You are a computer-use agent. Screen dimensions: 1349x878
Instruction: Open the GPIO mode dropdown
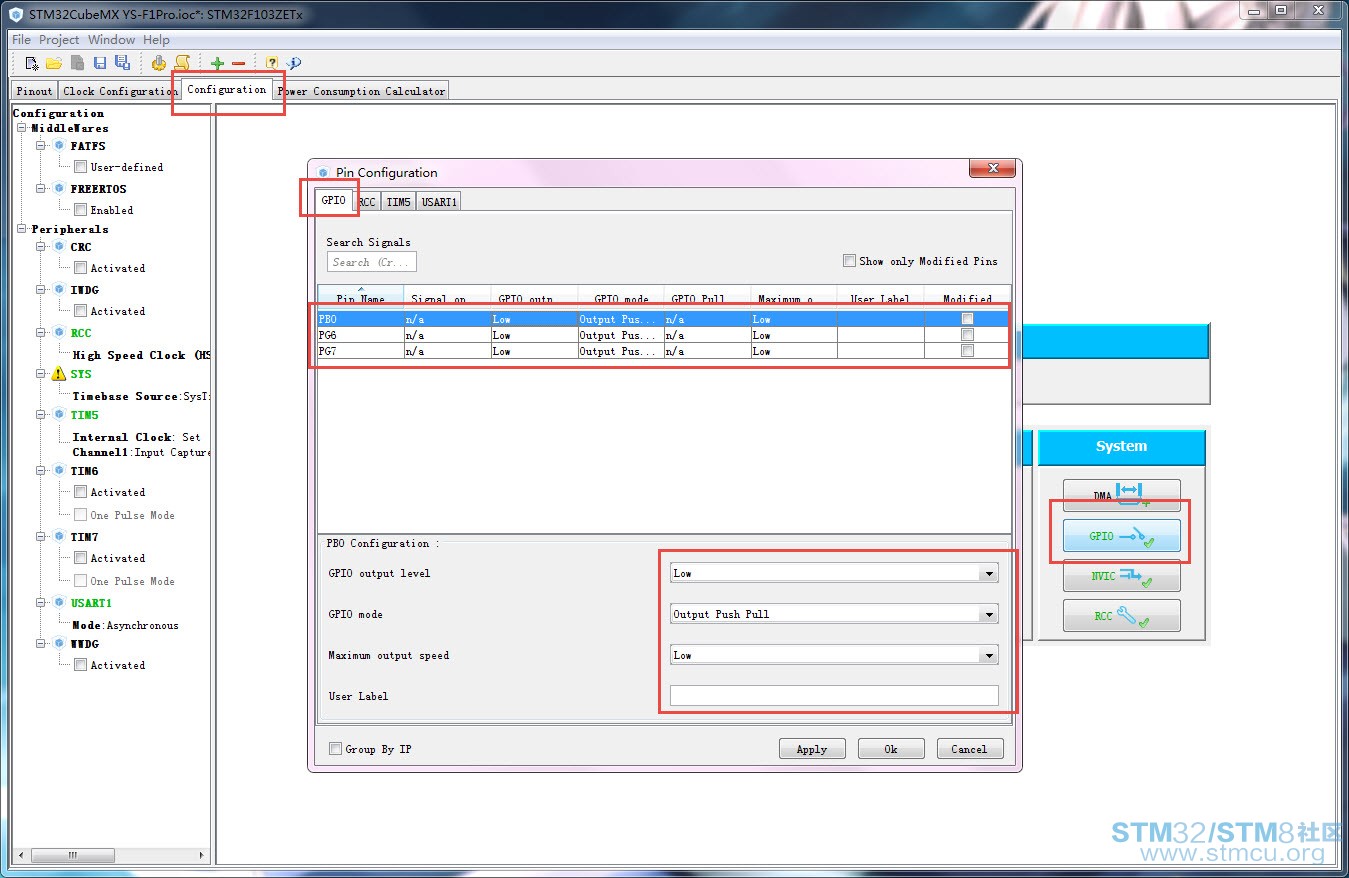click(989, 615)
